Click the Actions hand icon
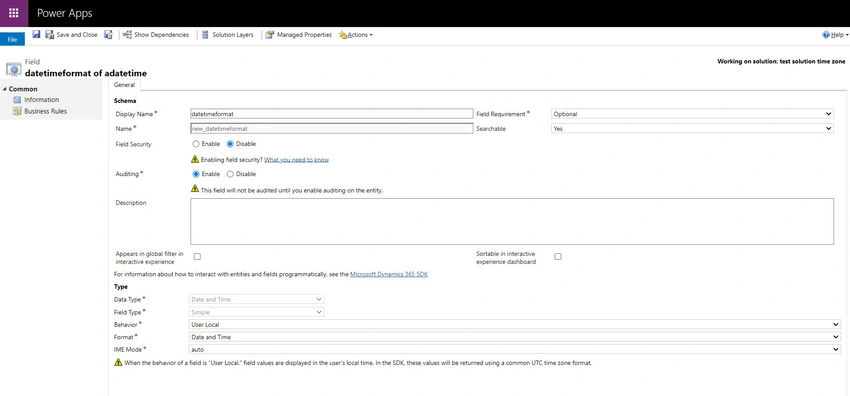Screen dimensions: 850x396 [x=343, y=35]
